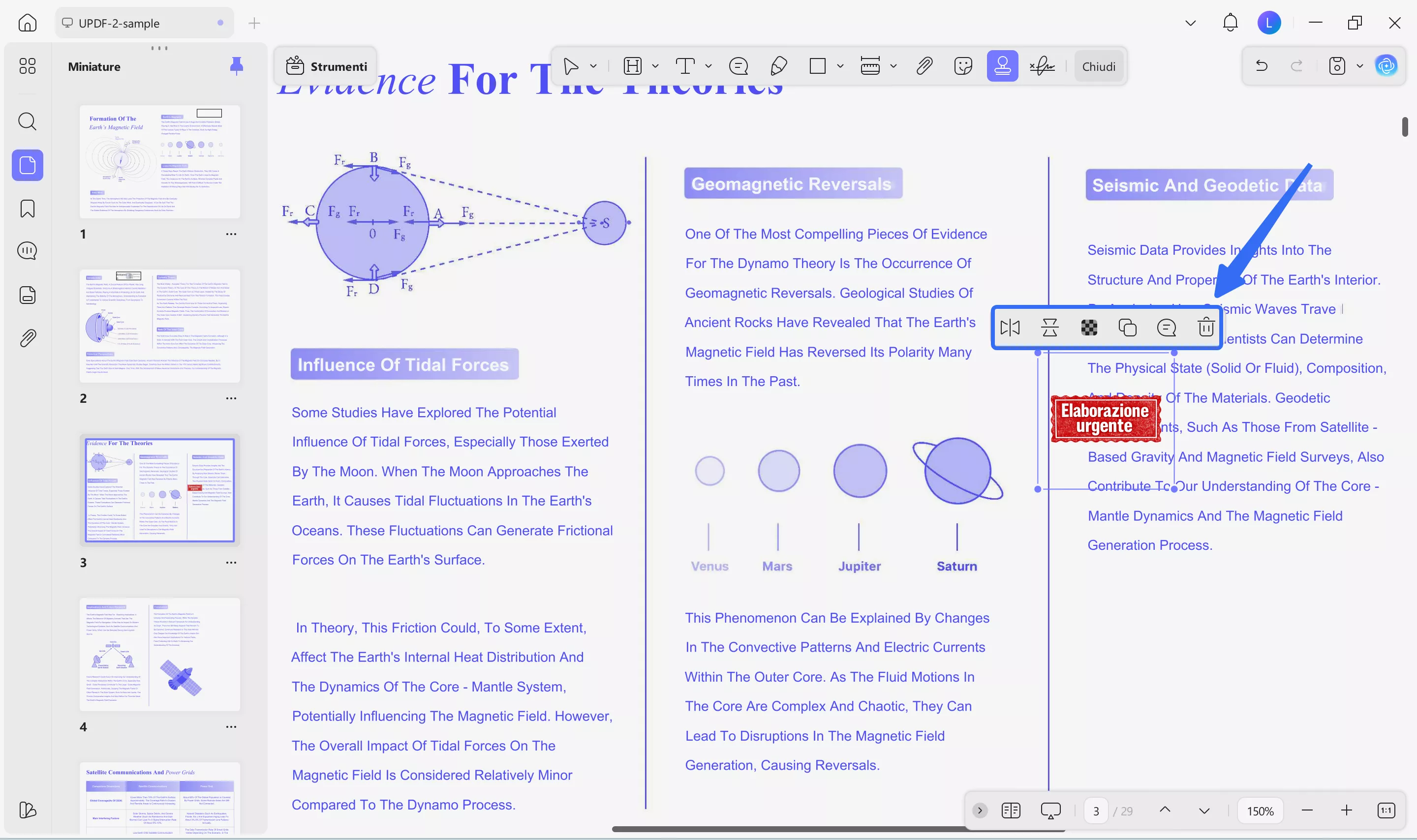Click the zoom in plus button

pyautogui.click(x=1346, y=810)
